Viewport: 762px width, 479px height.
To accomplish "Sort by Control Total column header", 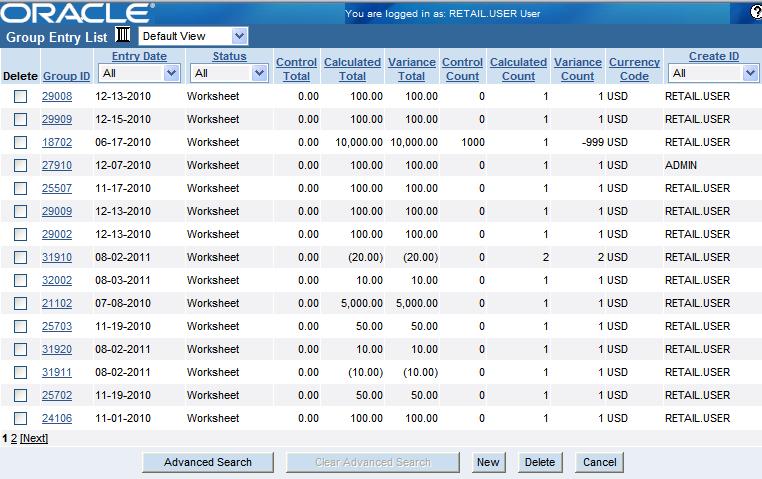I will [296, 69].
